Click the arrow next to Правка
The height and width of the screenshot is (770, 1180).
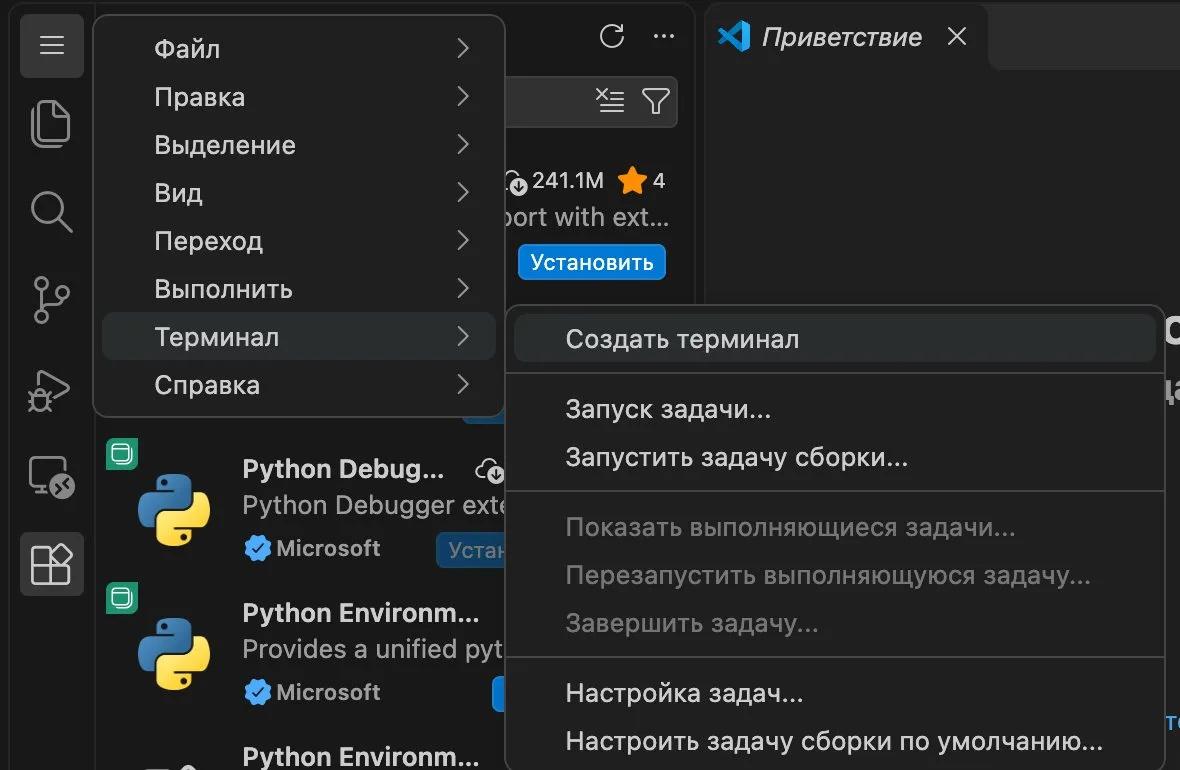(463, 96)
